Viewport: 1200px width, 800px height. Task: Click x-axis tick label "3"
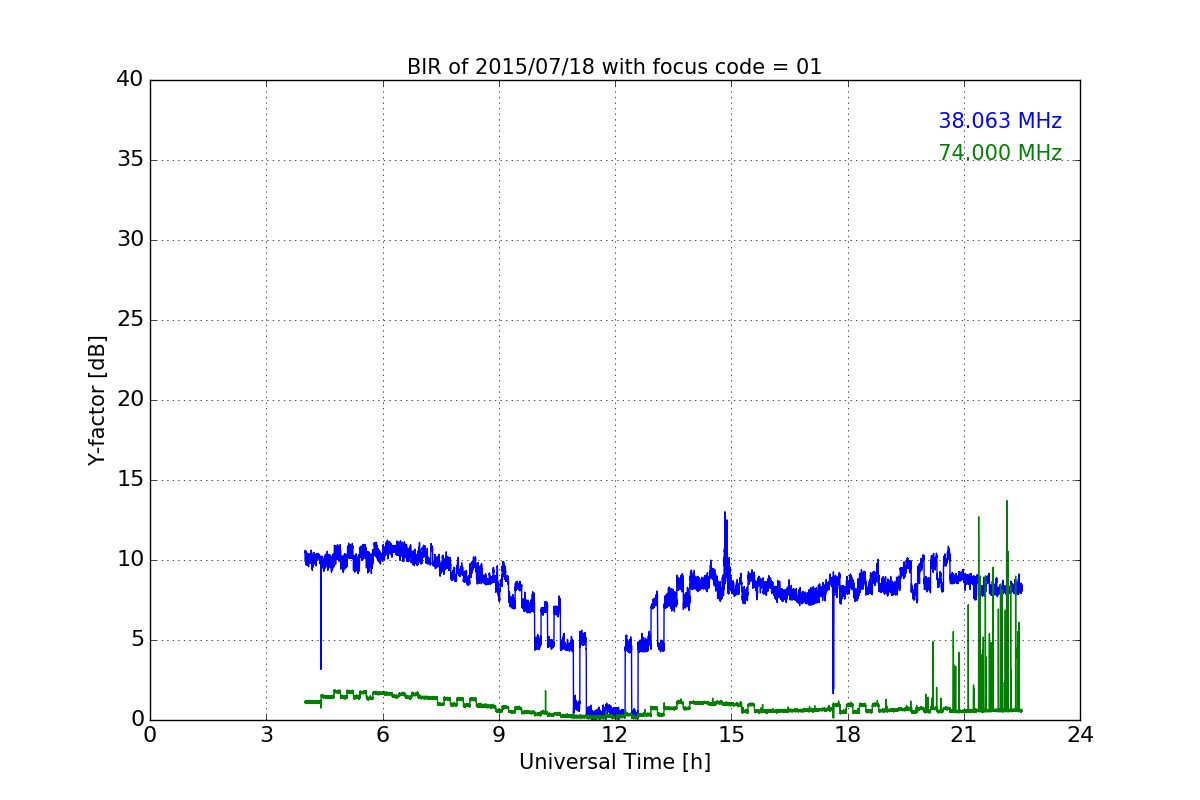[x=266, y=735]
